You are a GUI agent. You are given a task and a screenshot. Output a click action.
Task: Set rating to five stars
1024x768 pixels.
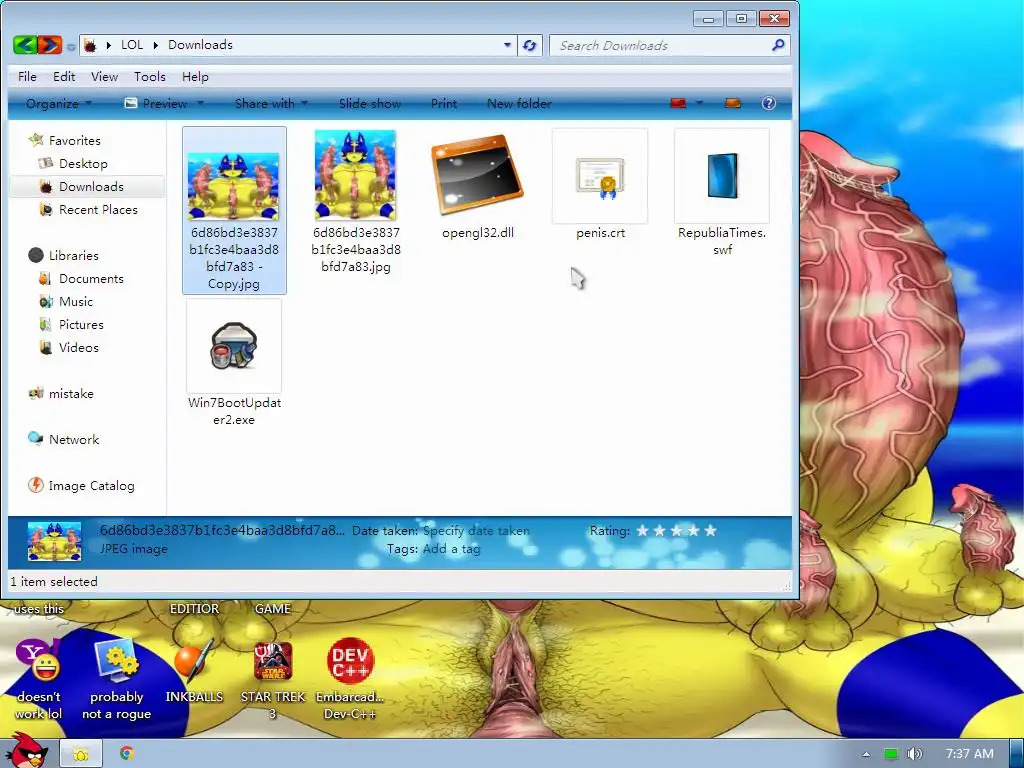[711, 531]
